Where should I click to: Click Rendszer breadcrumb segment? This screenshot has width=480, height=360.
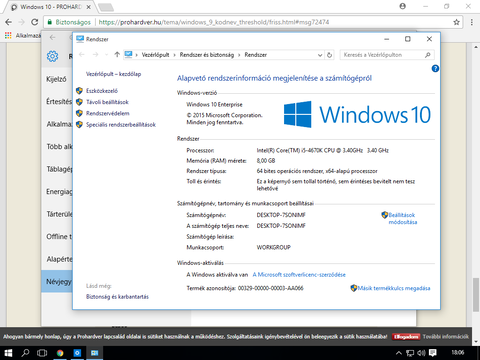point(256,55)
